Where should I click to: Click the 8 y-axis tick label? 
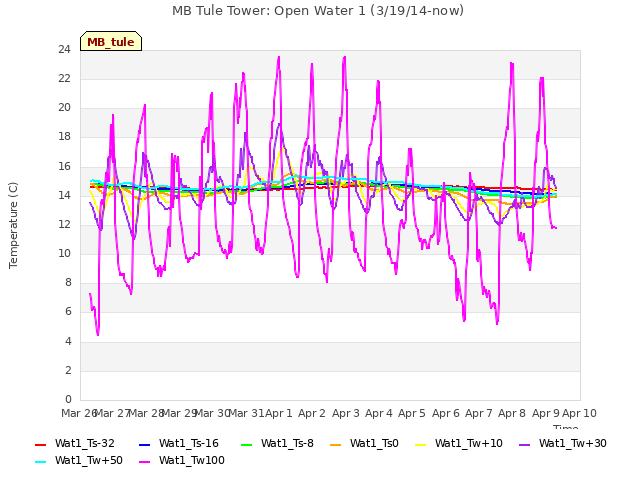point(68,283)
